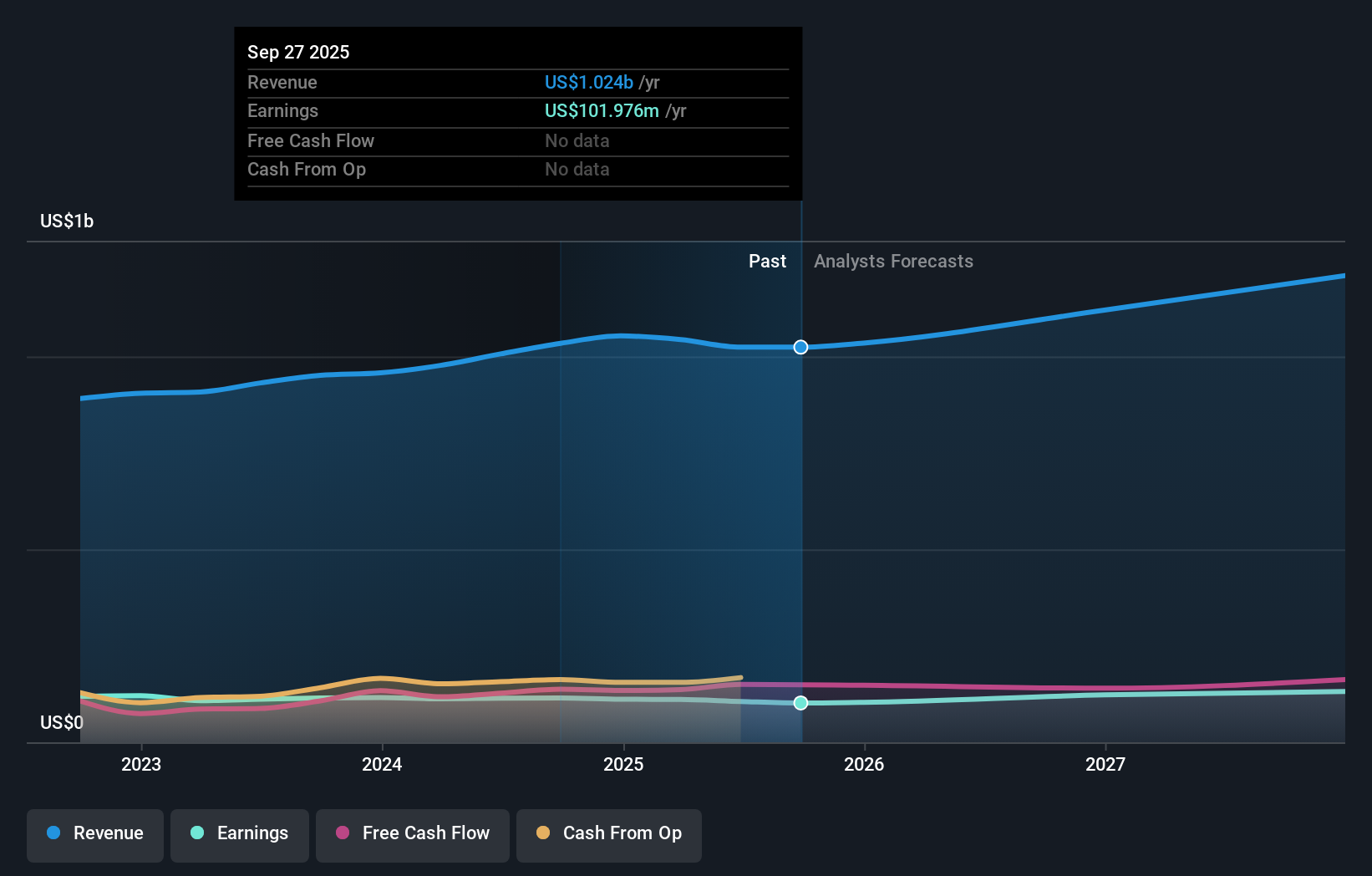Expand the Analysts Forecasts section
The image size is (1372, 876).
coord(893,262)
